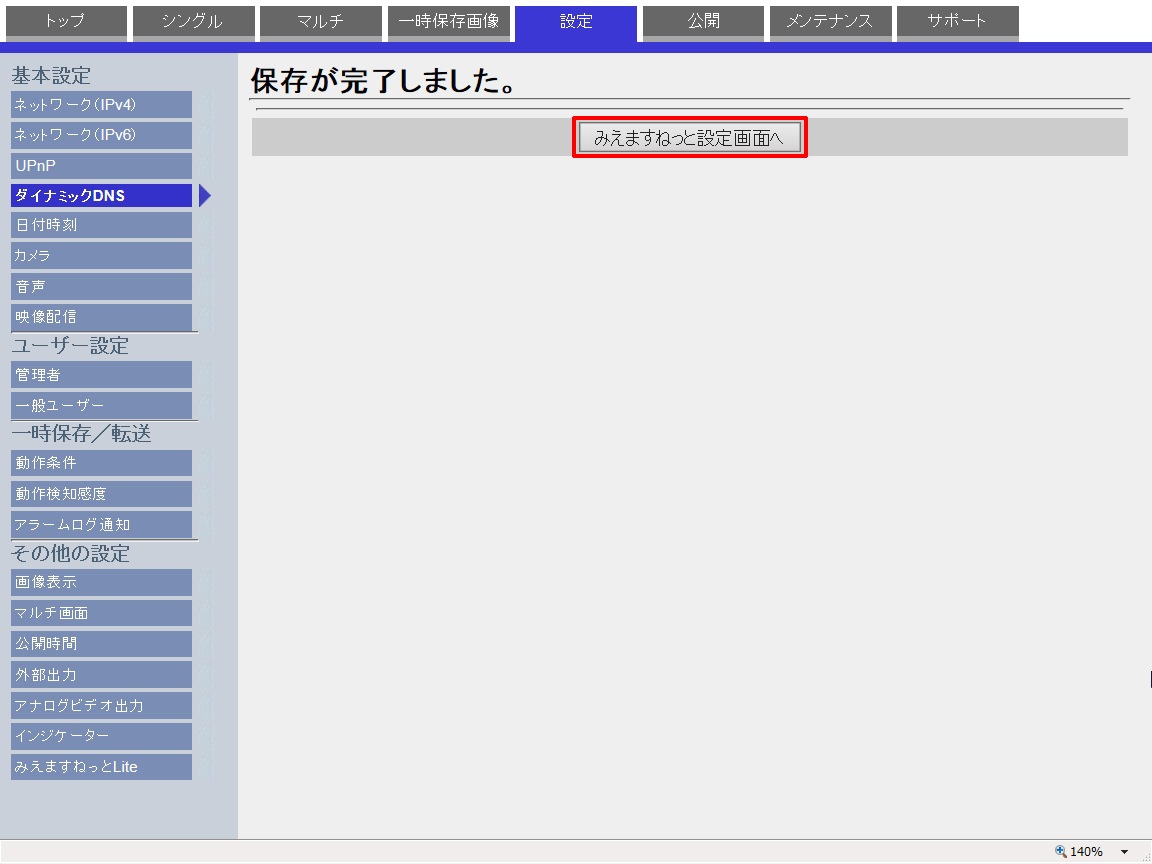The width and height of the screenshot is (1152, 864).
Task: Switch to the マルチ tab
Action: click(320, 21)
